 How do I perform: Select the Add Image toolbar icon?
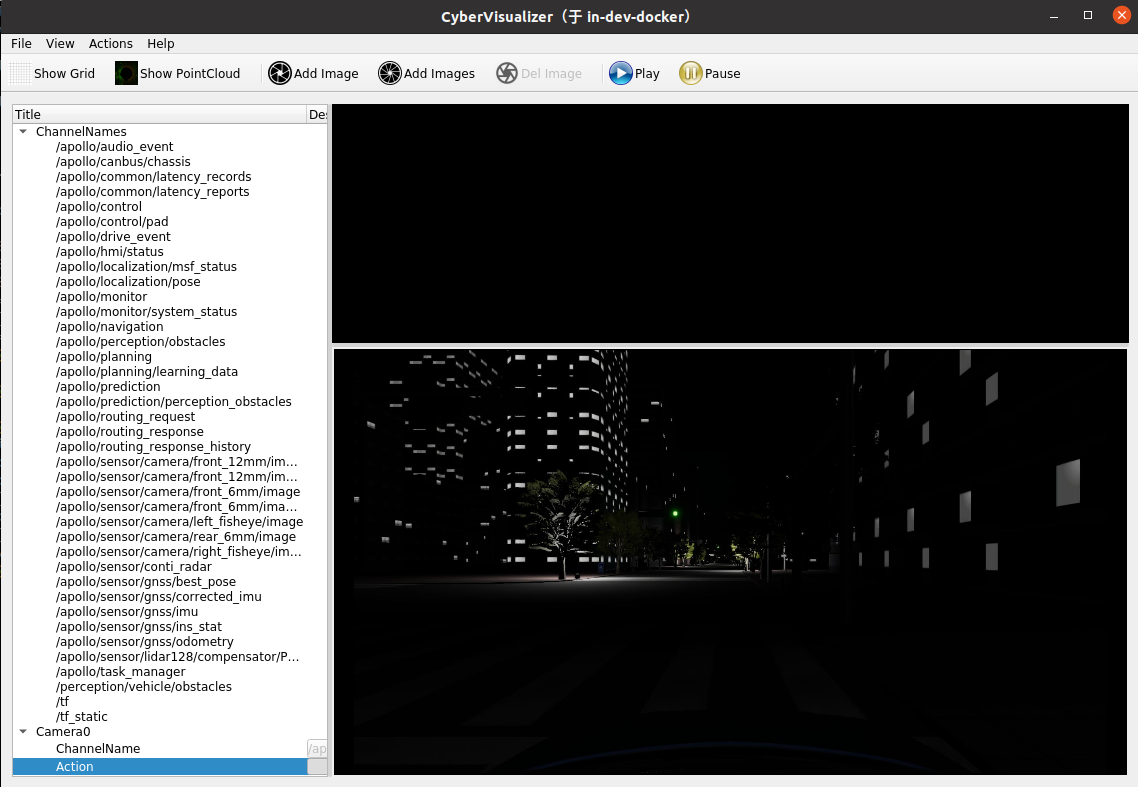(313, 73)
